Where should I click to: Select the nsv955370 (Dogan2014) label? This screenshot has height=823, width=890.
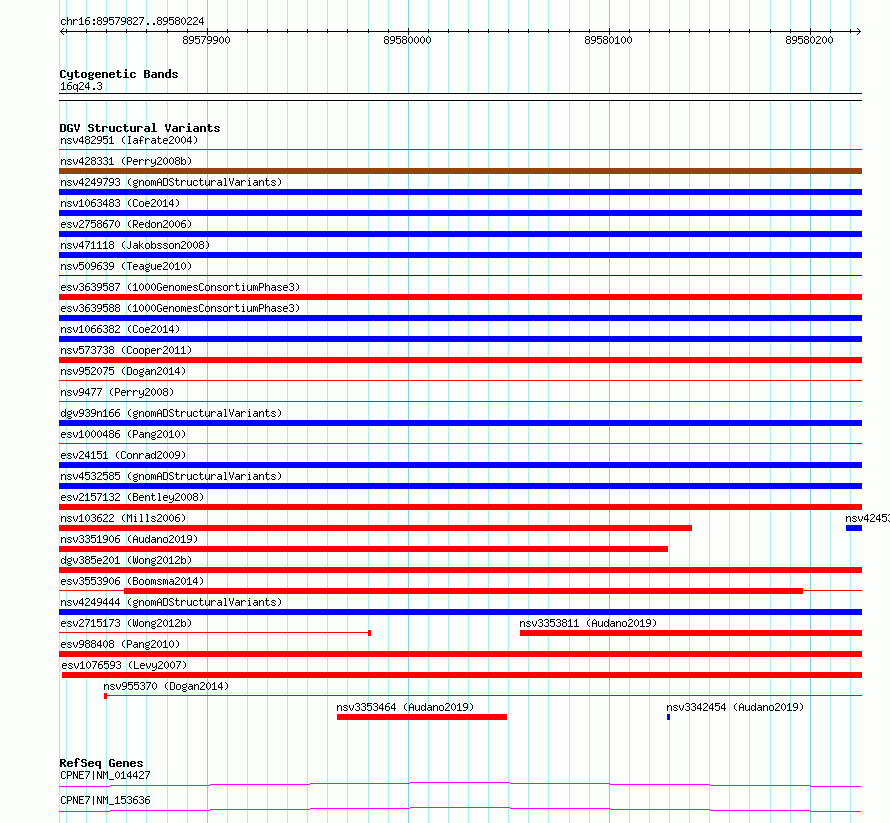tap(166, 686)
